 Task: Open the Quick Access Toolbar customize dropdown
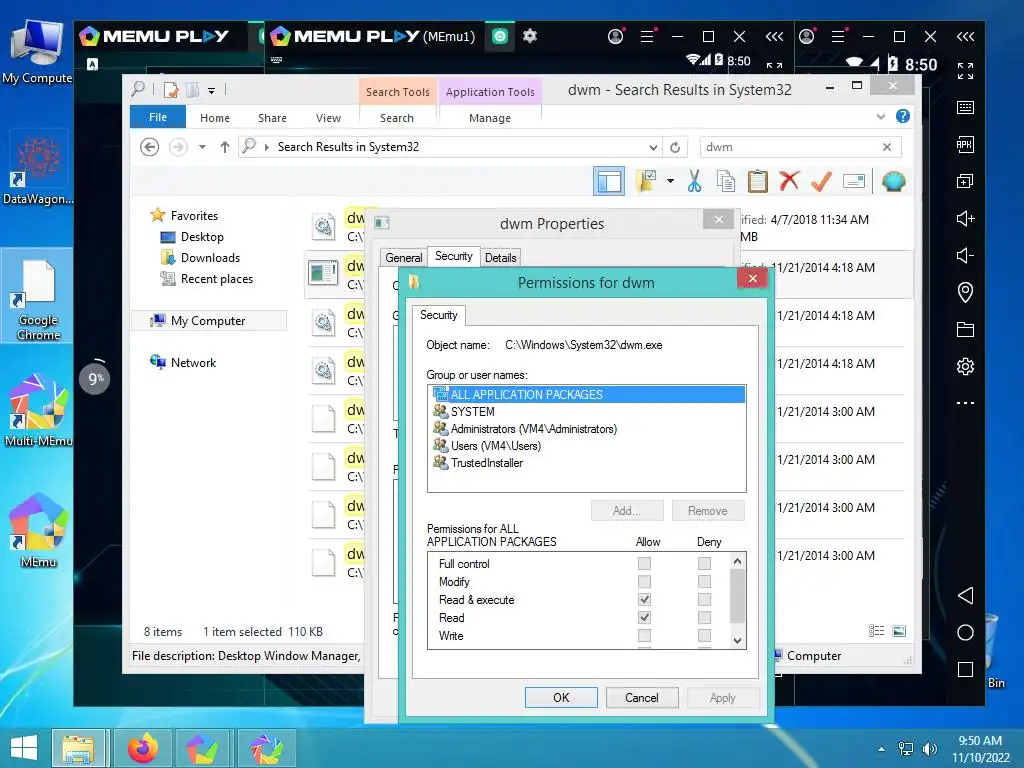point(212,91)
